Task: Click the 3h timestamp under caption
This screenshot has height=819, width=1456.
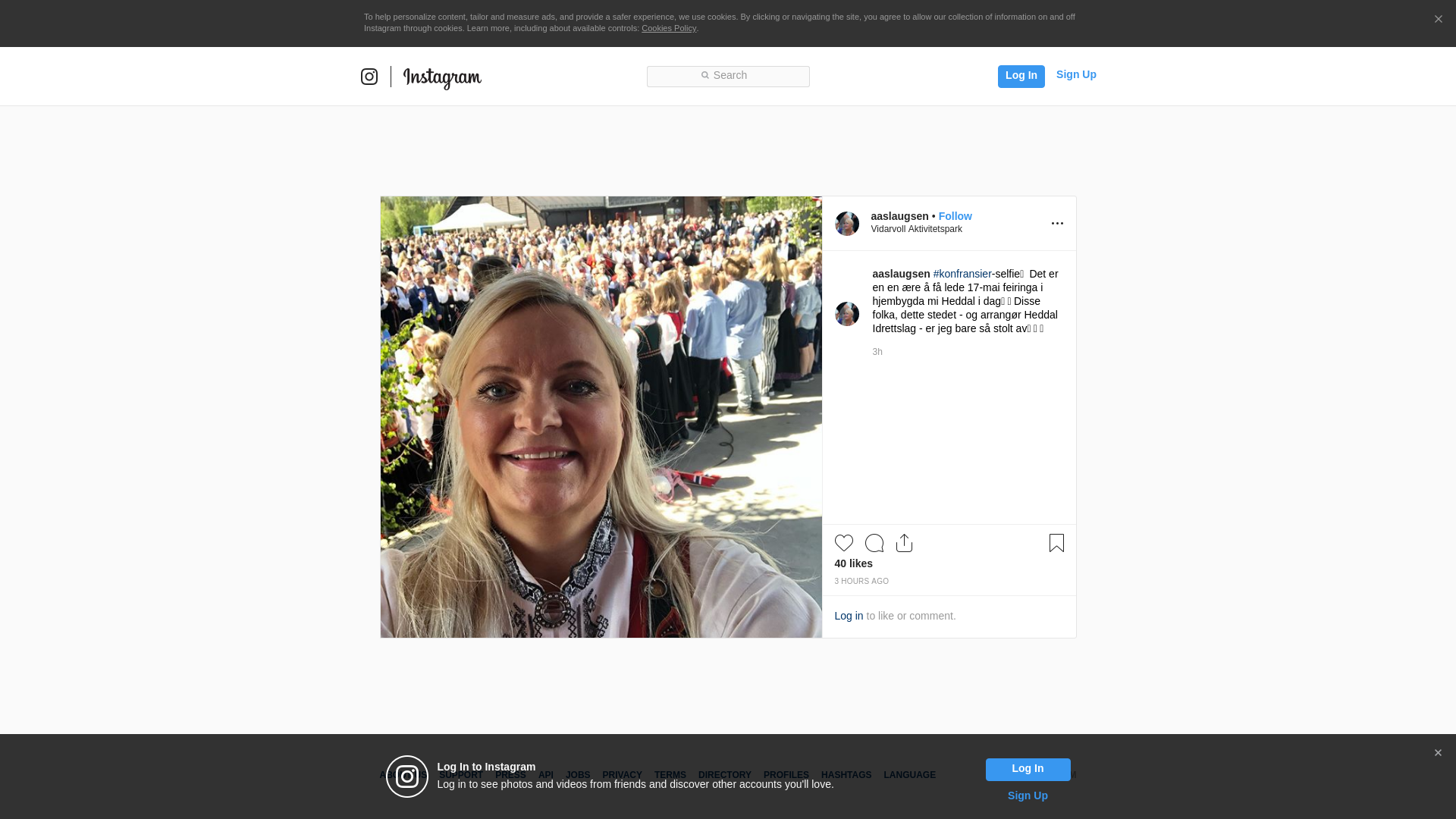Action: pos(877,352)
